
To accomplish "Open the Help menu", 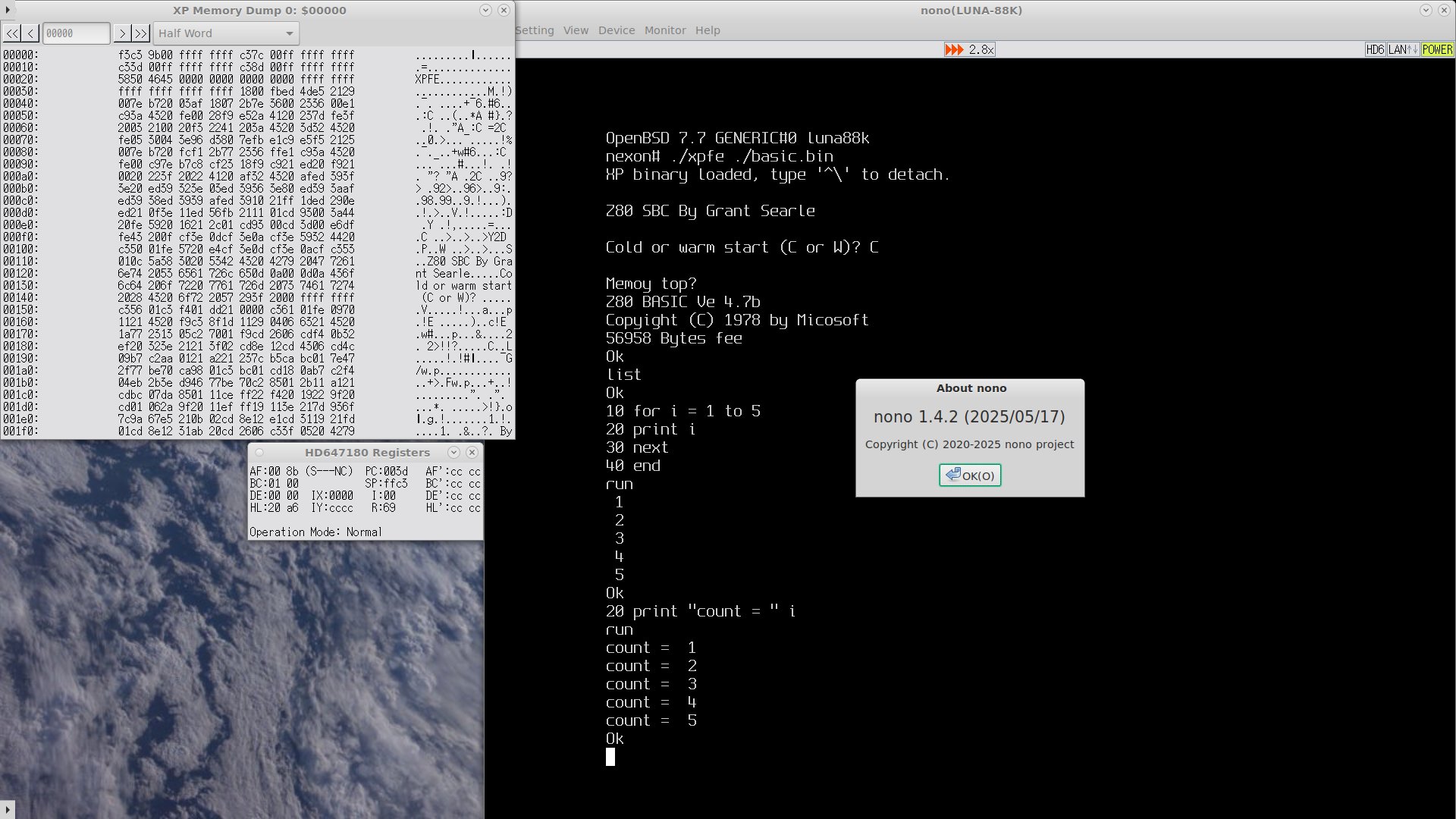I will (x=708, y=30).
